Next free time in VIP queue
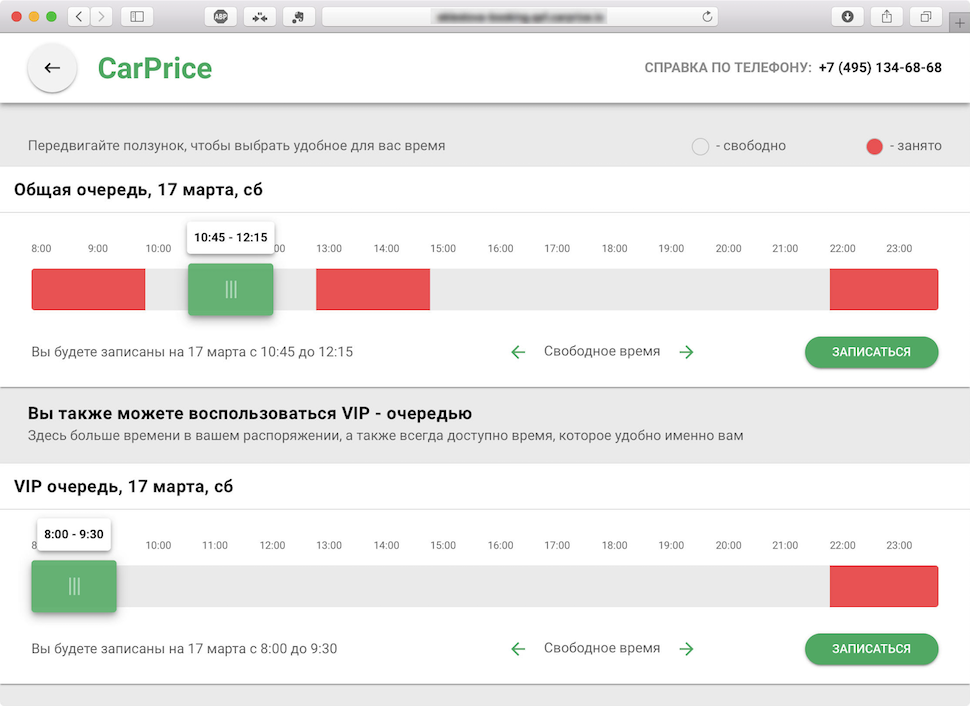This screenshot has width=970, height=706. (x=686, y=649)
